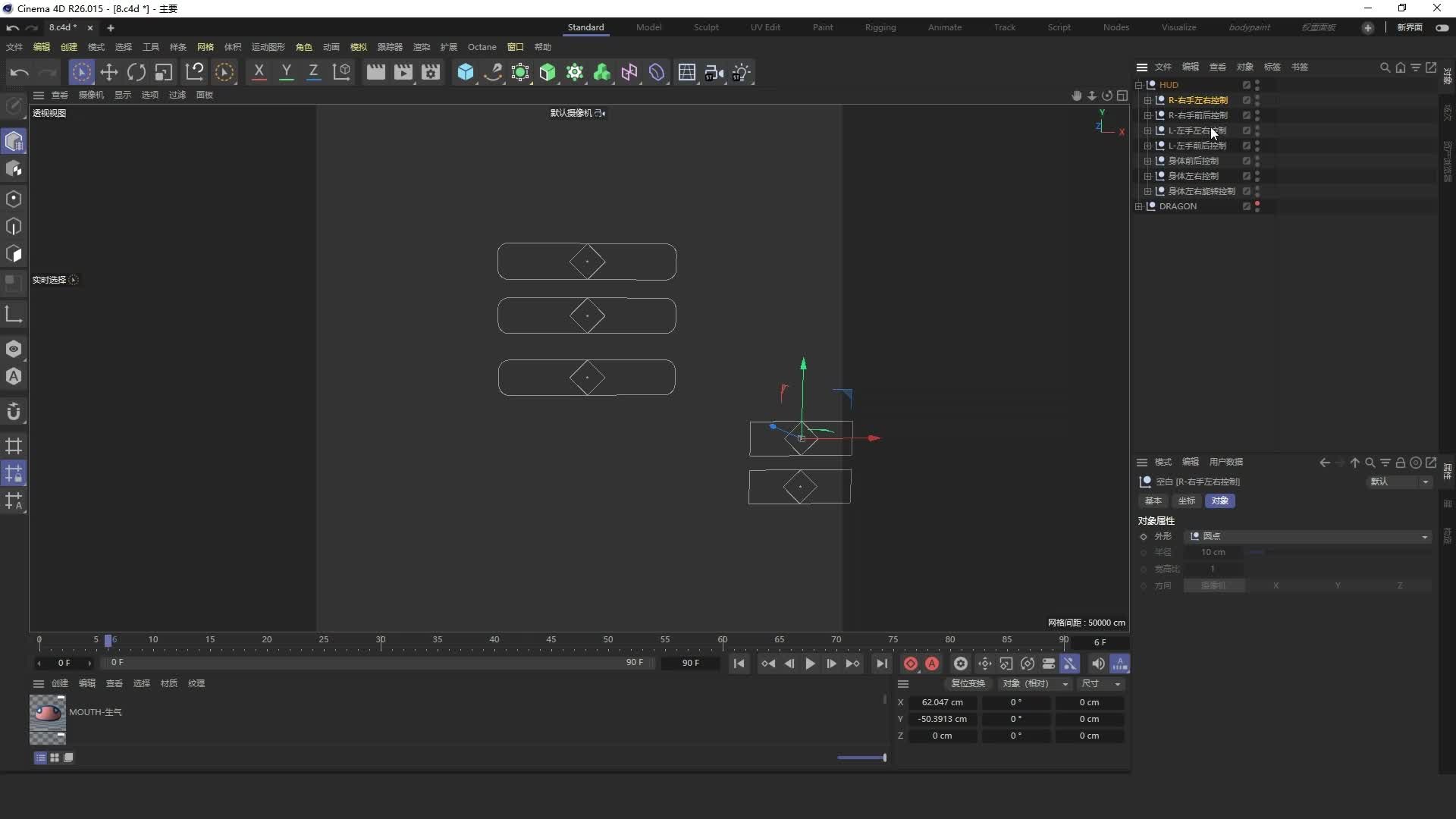Expand R-右手左右控制 tree node

1147,100
